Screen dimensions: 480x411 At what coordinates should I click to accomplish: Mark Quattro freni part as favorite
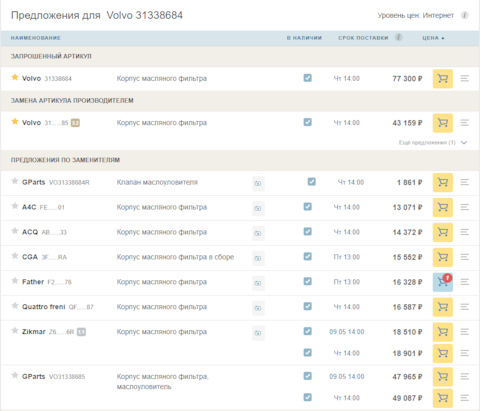tap(15, 306)
